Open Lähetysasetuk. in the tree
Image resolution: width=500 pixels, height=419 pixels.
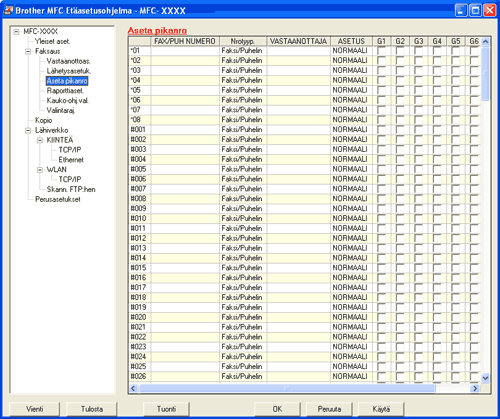(x=69, y=71)
